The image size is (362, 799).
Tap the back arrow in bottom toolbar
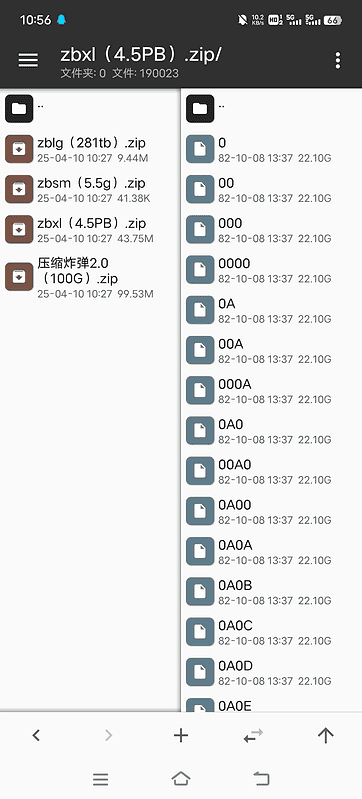[x=36, y=735]
